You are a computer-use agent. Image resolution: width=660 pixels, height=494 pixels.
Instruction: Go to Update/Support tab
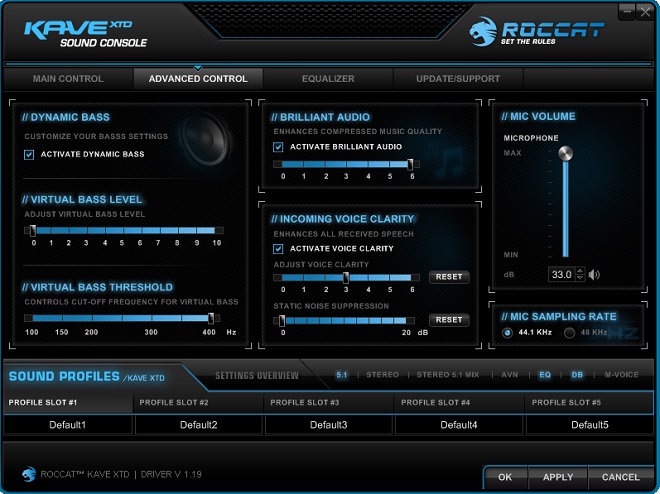[458, 79]
